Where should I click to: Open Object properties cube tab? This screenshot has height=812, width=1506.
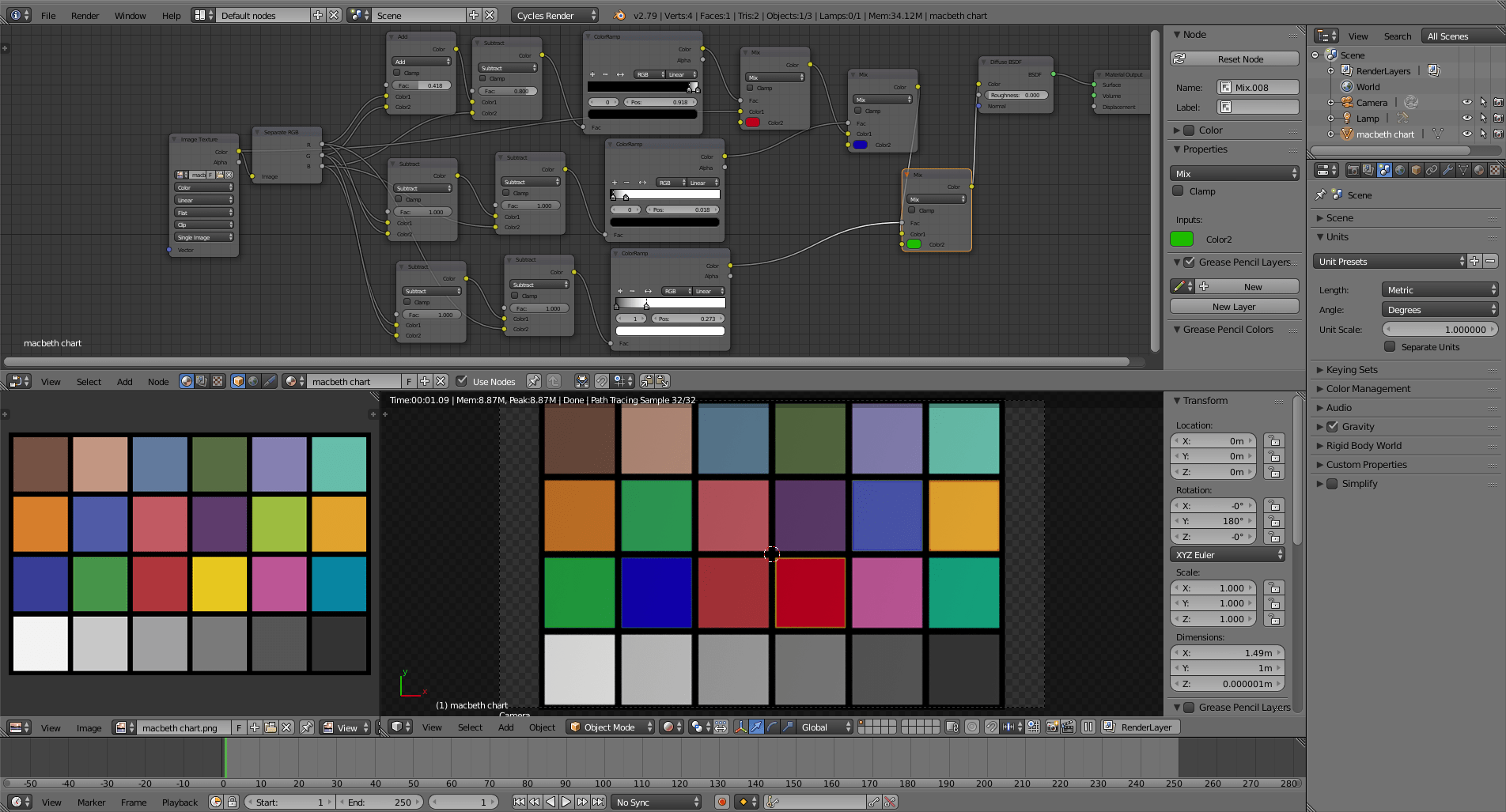1416,170
